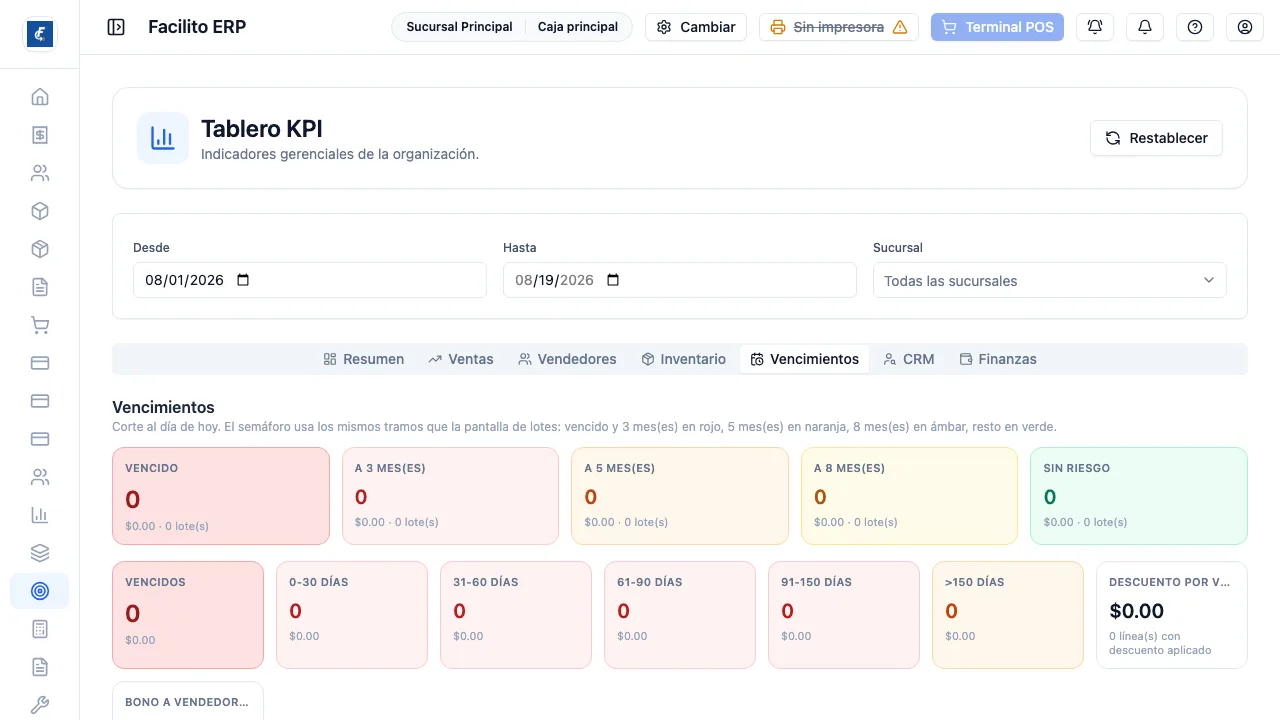Open the stacked layers sidebar icon

click(x=40, y=553)
